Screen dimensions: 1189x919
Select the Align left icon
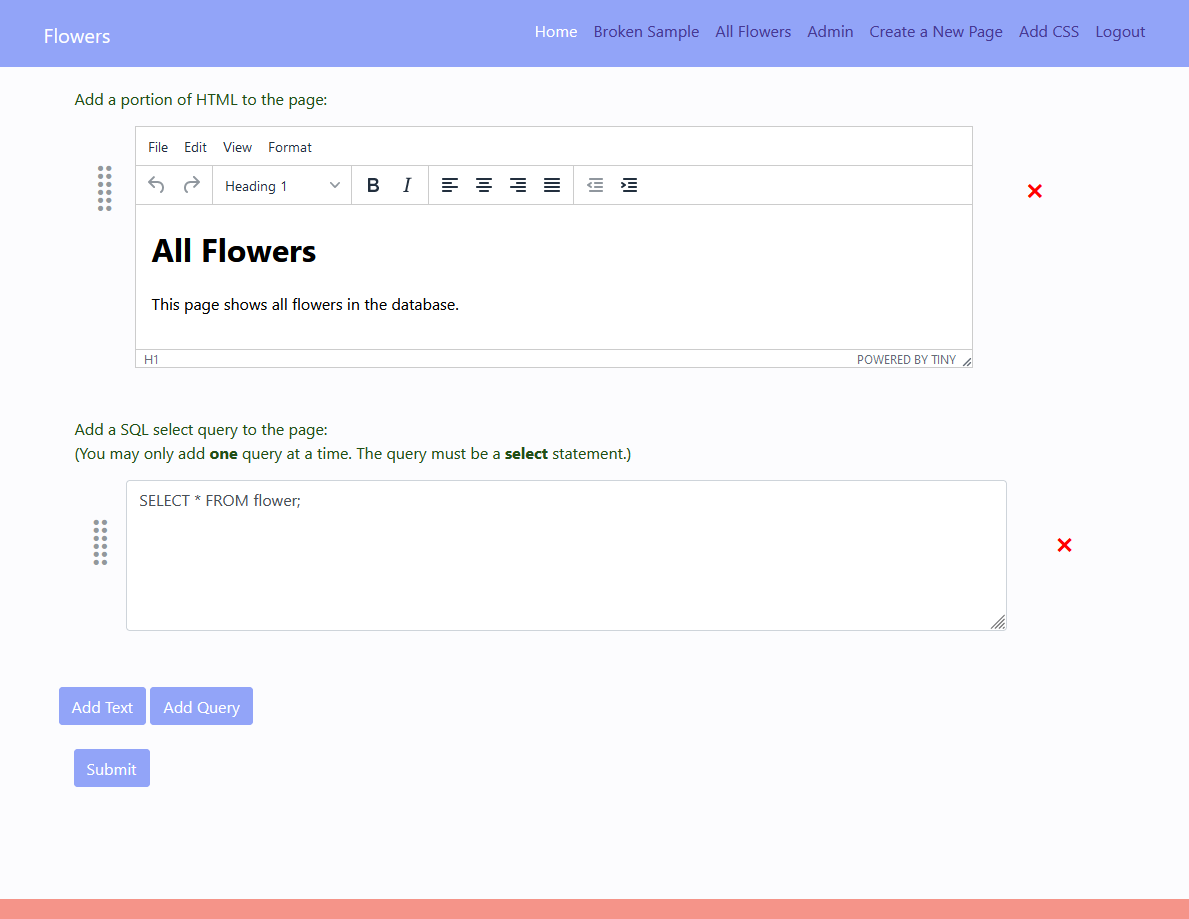[x=449, y=185]
